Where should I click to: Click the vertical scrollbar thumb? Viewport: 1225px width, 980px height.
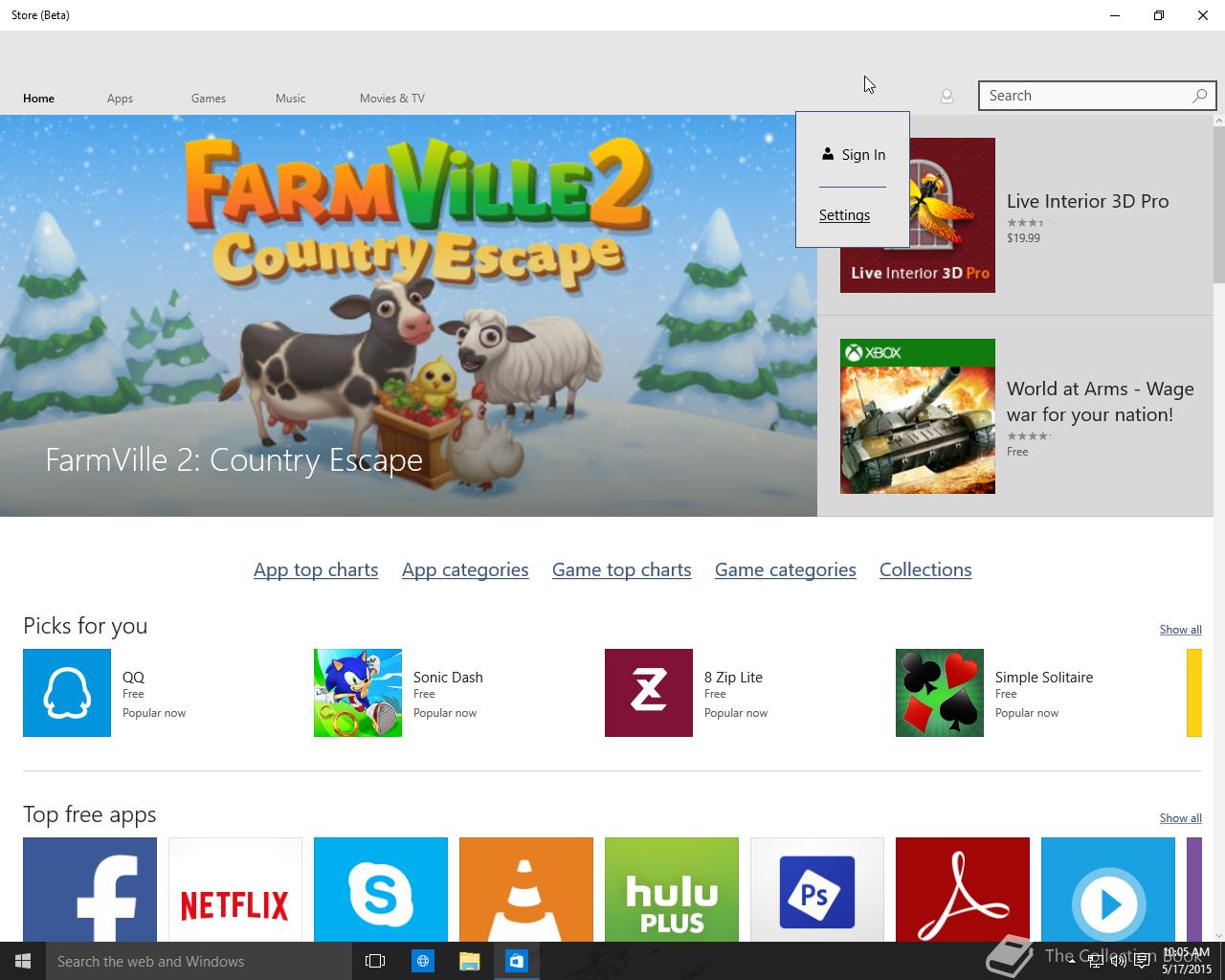tap(1218, 205)
